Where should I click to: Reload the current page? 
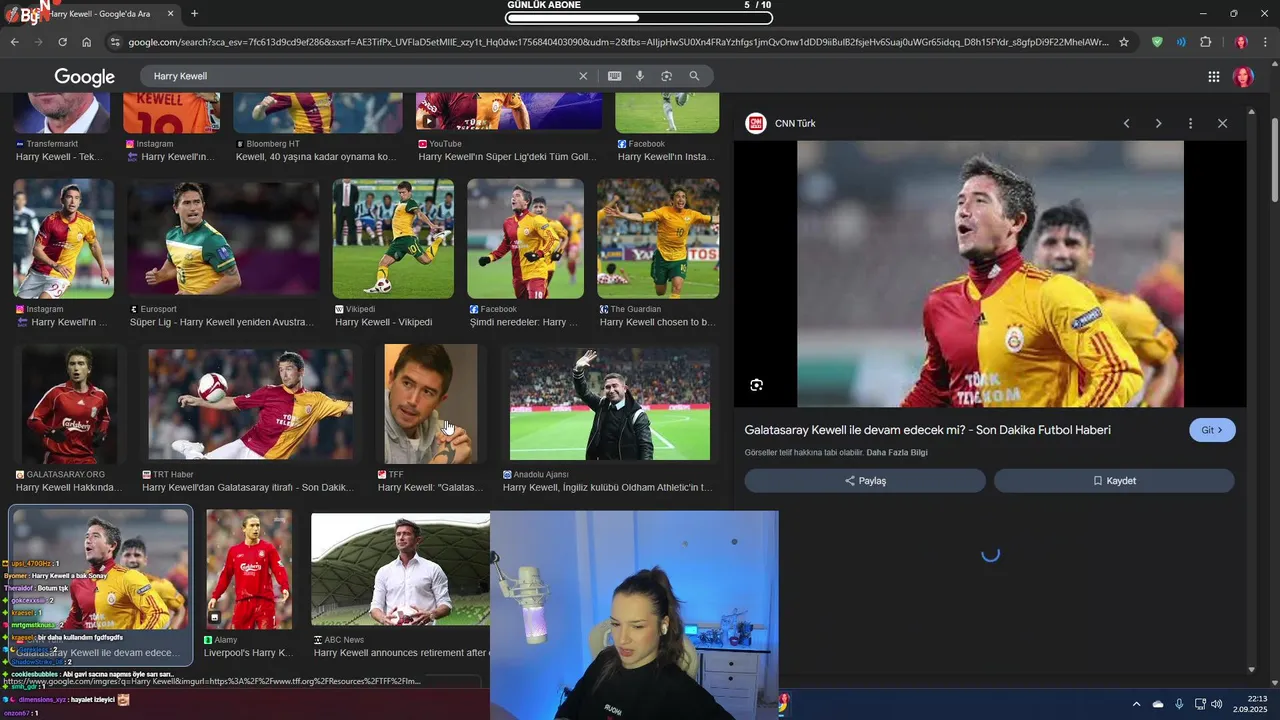tap(62, 42)
